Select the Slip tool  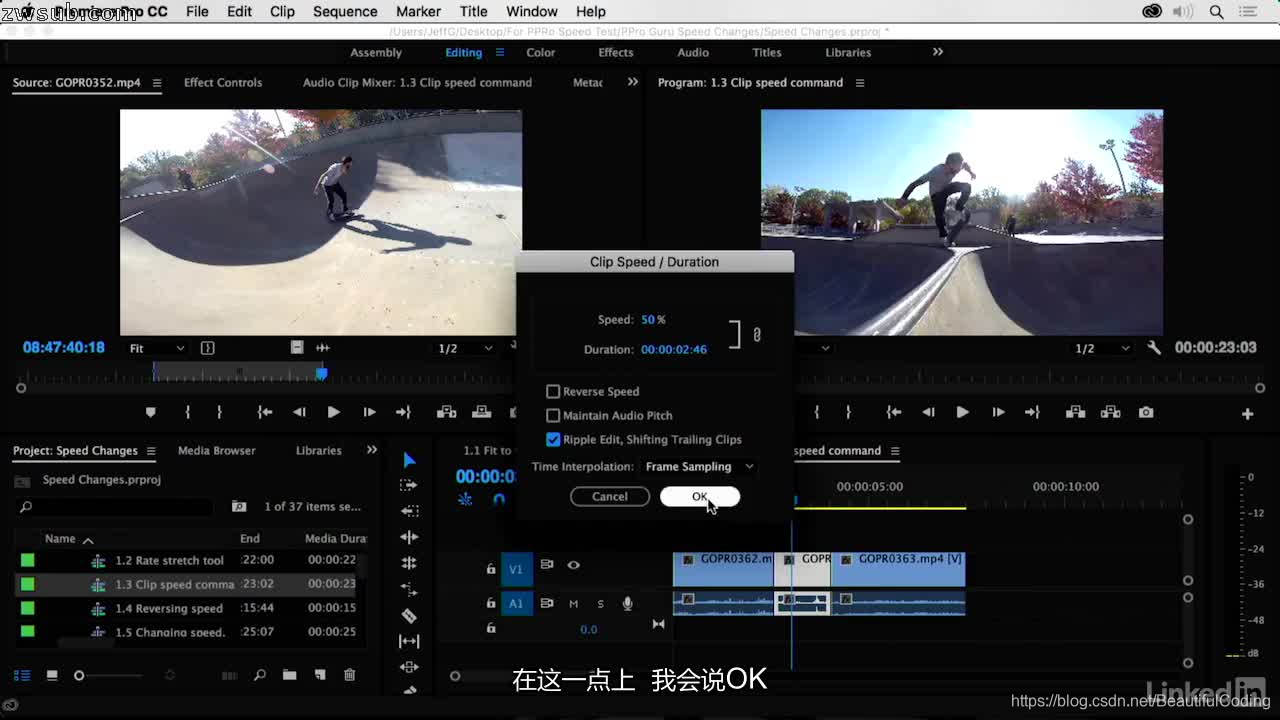(409, 641)
